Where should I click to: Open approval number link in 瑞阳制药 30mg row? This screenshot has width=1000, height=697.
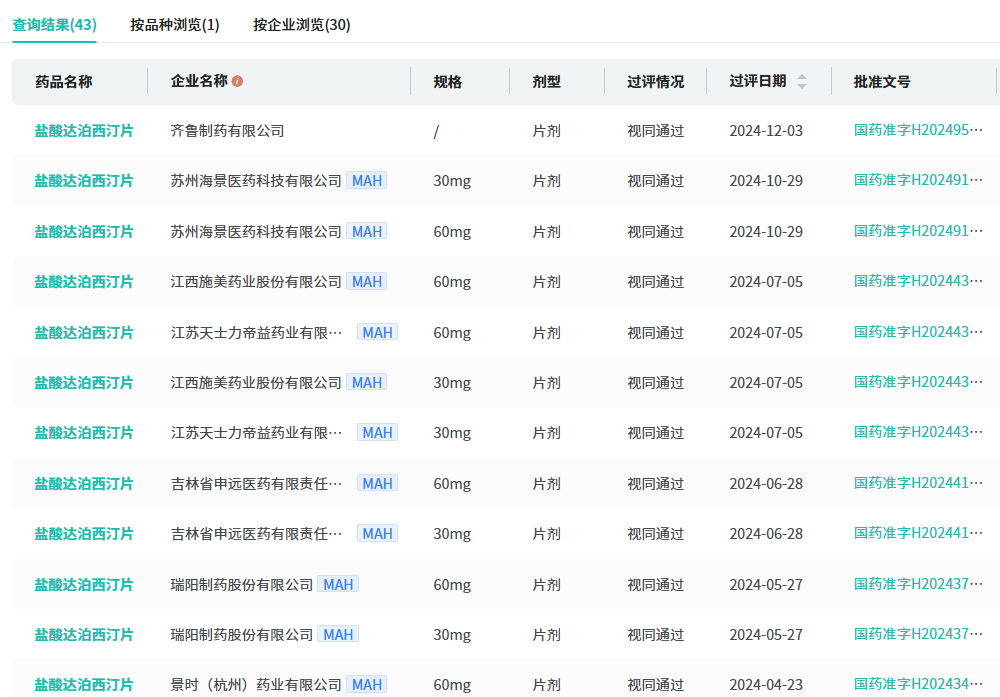pos(918,635)
